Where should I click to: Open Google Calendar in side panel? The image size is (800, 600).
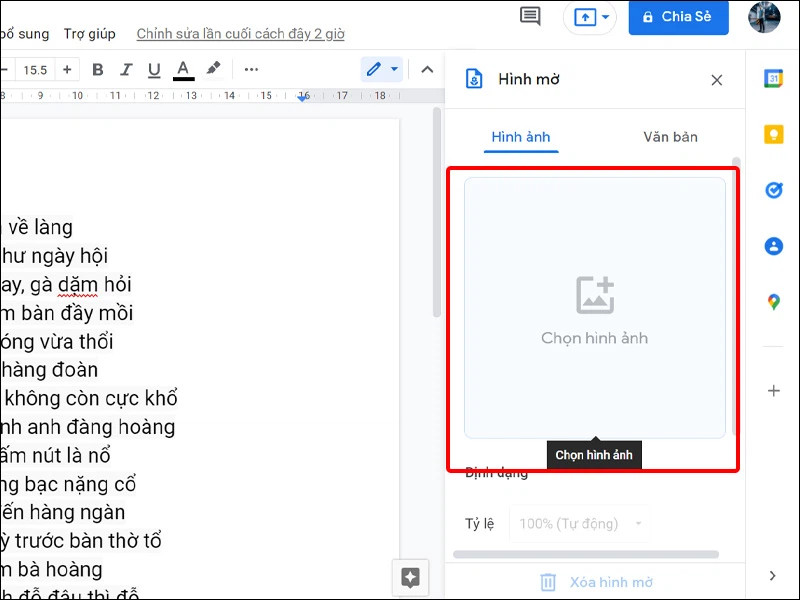[773, 79]
